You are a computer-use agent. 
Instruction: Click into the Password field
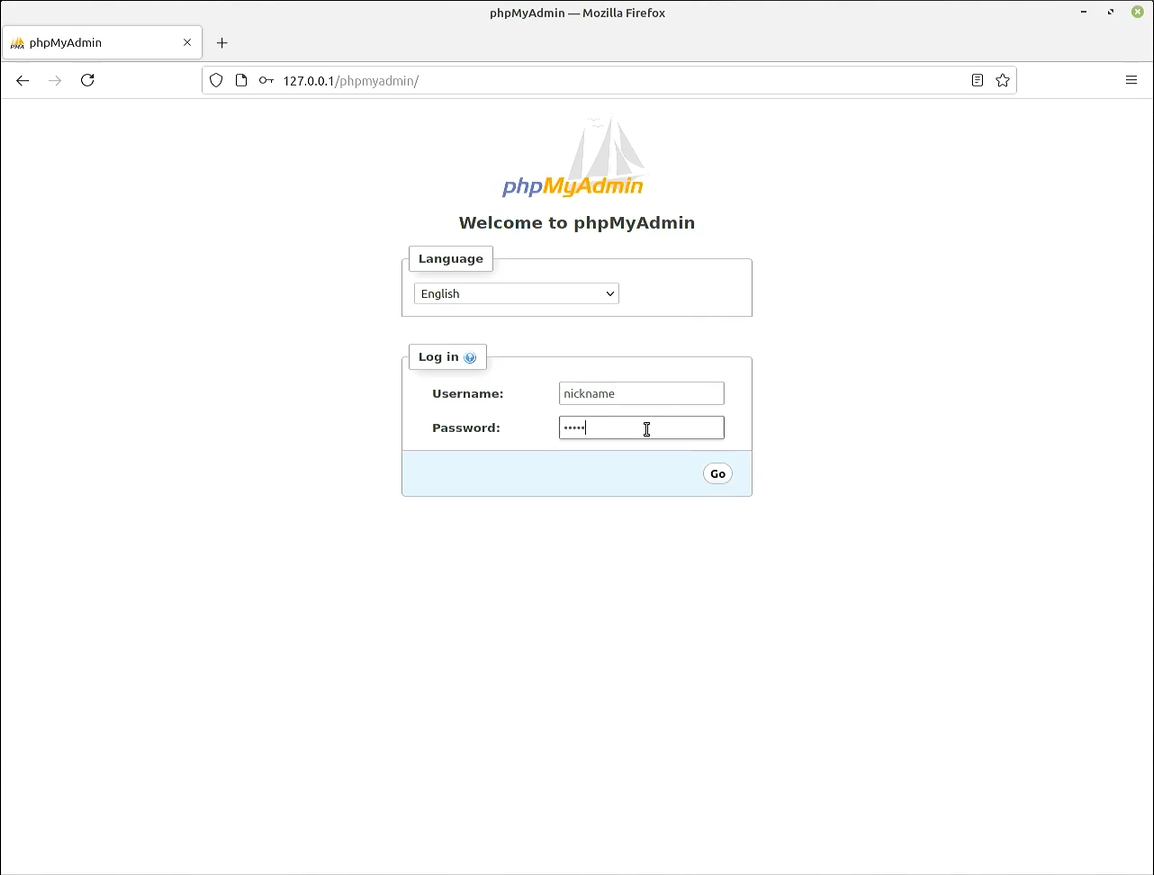coord(641,428)
